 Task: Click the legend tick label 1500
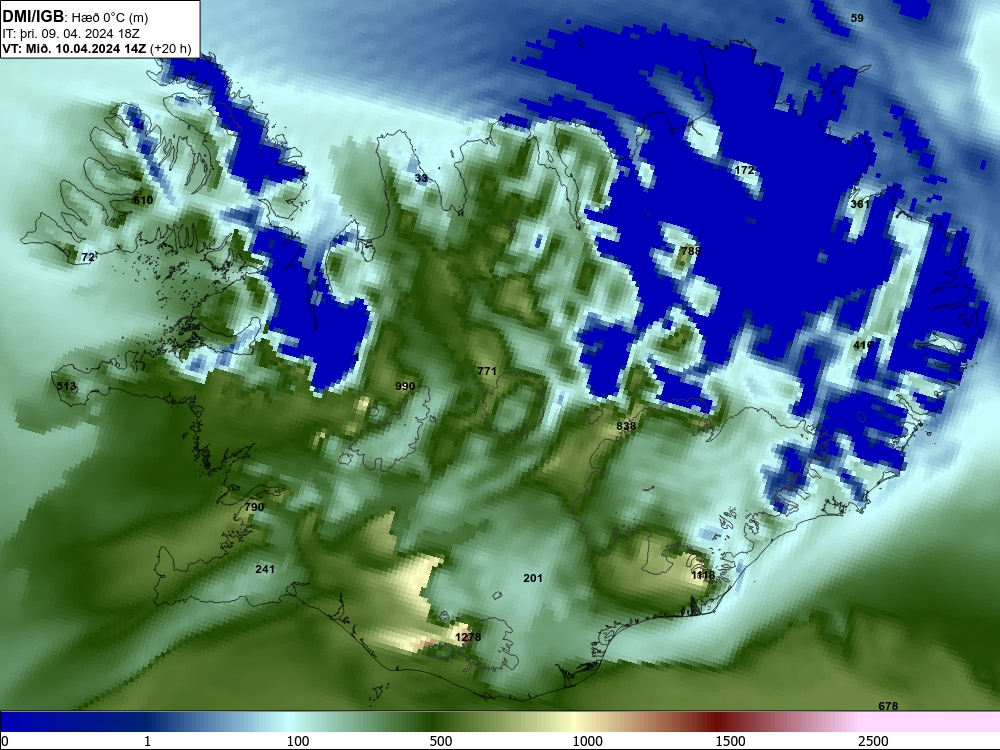[730, 741]
